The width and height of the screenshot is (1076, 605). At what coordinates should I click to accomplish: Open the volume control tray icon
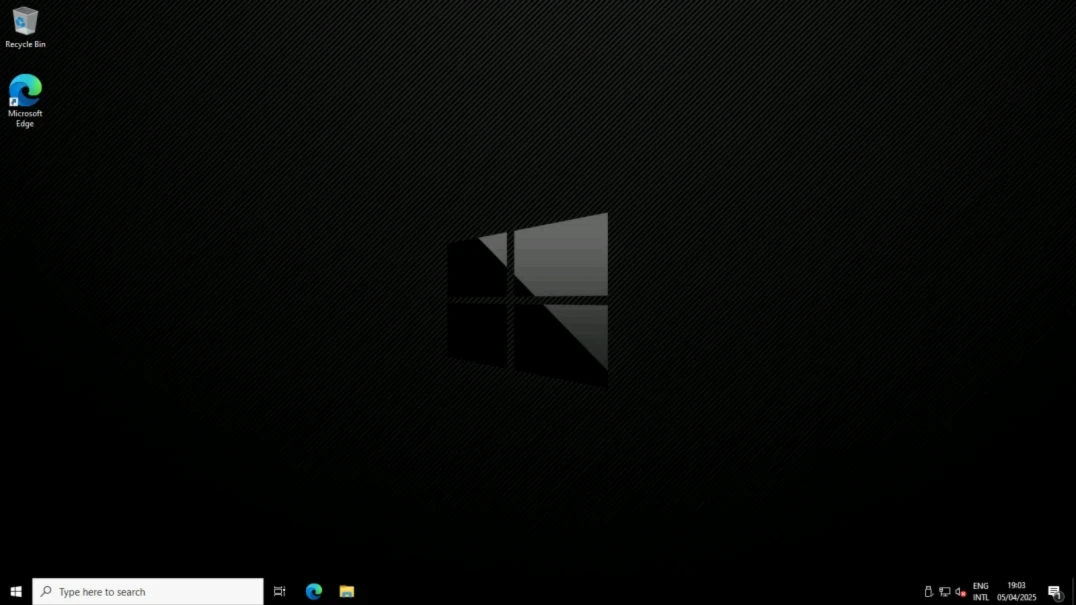[x=961, y=591]
